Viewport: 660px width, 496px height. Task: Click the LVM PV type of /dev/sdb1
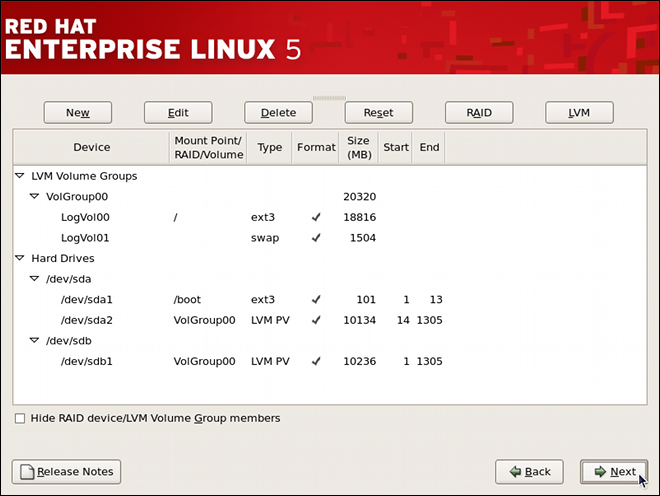pyautogui.click(x=270, y=361)
